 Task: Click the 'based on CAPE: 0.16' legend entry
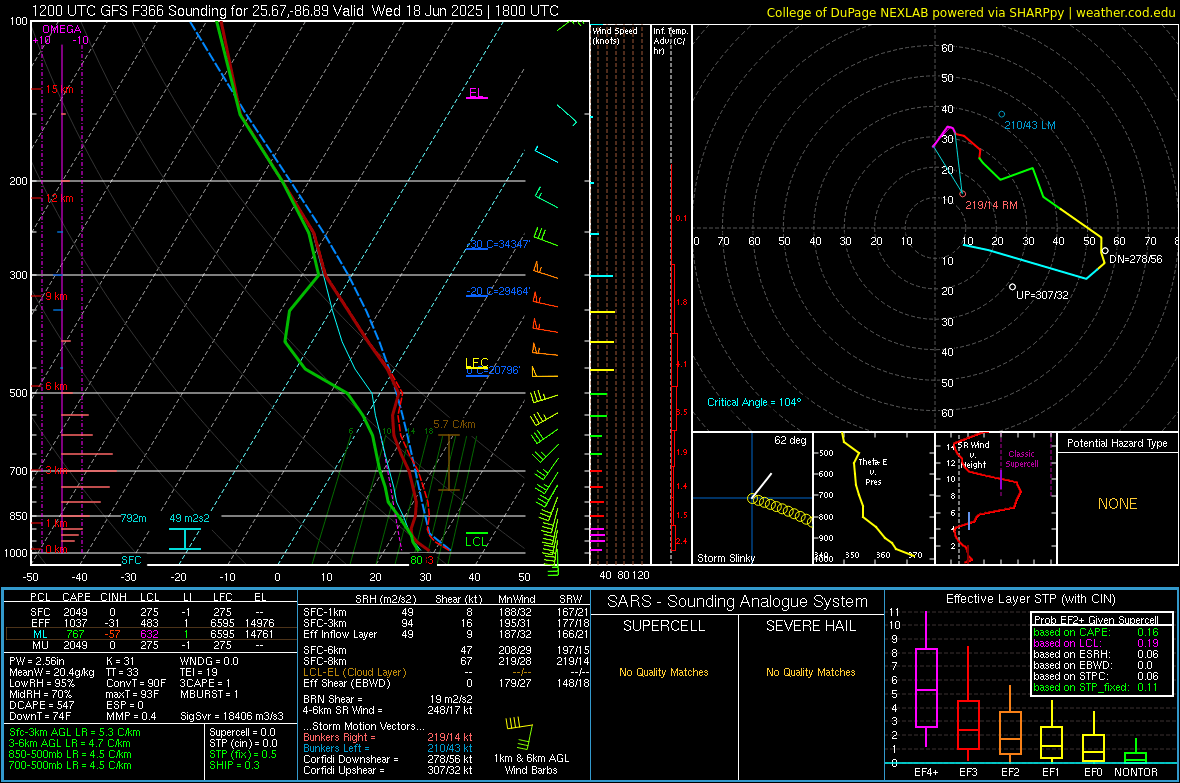(x=1096, y=632)
